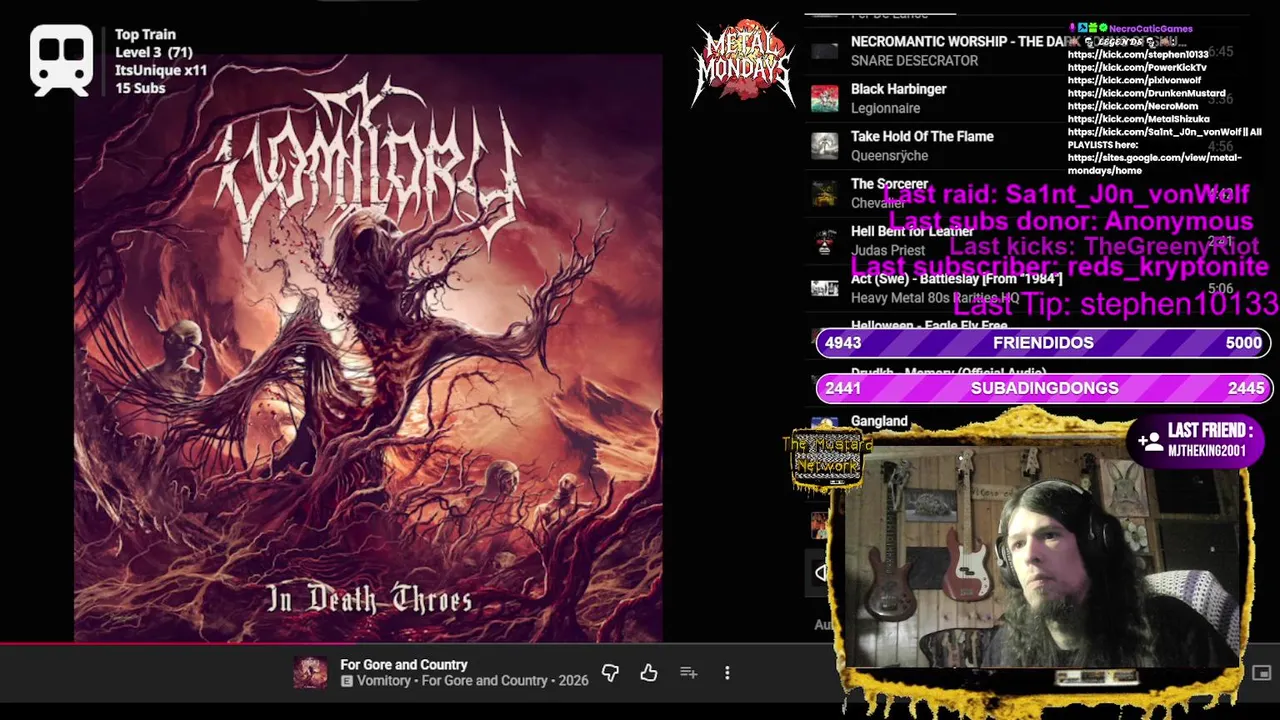1280x720 pixels.
Task: Click the 6:45 track duration
Action: coord(1220,51)
